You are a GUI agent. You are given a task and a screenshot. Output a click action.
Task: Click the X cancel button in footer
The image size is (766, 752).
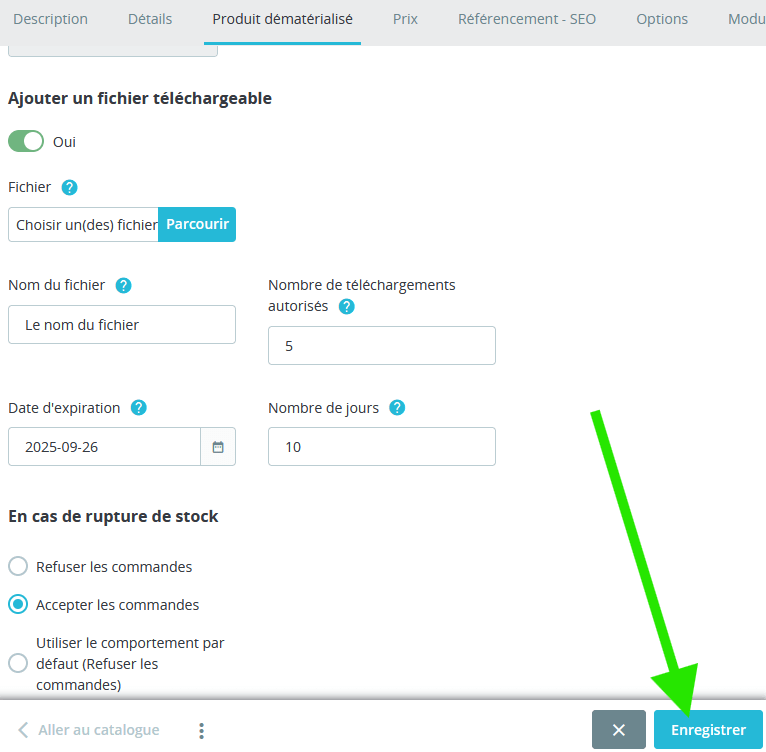[618, 730]
